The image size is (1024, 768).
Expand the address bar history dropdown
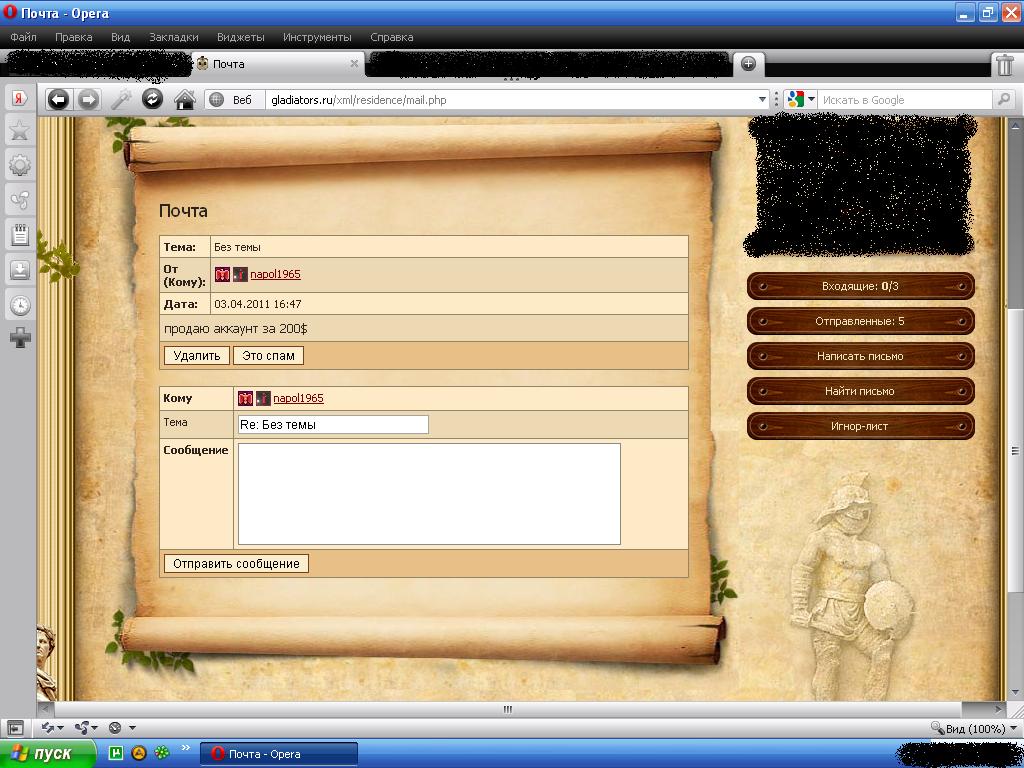point(762,100)
